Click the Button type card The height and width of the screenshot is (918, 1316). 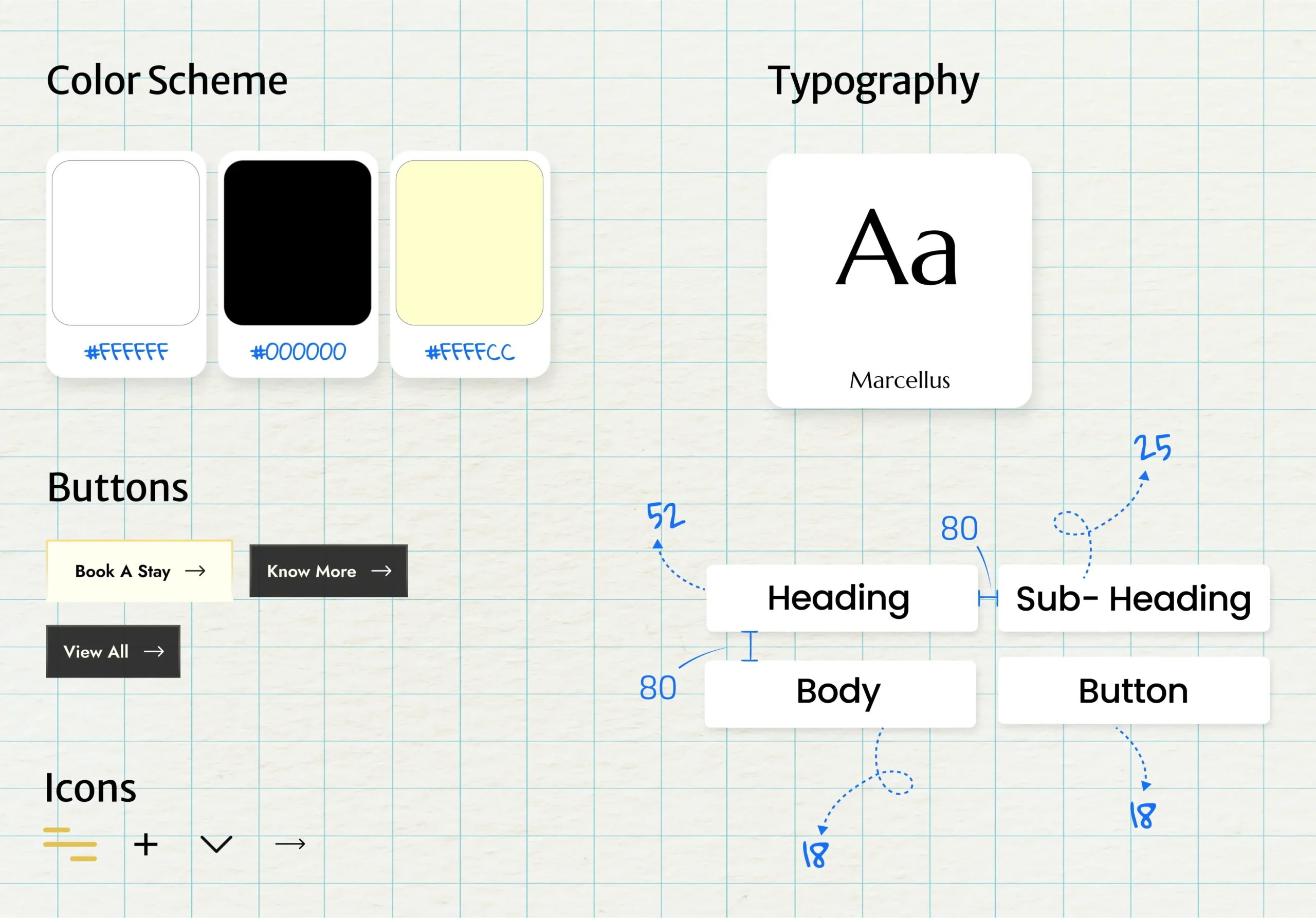click(x=1134, y=690)
